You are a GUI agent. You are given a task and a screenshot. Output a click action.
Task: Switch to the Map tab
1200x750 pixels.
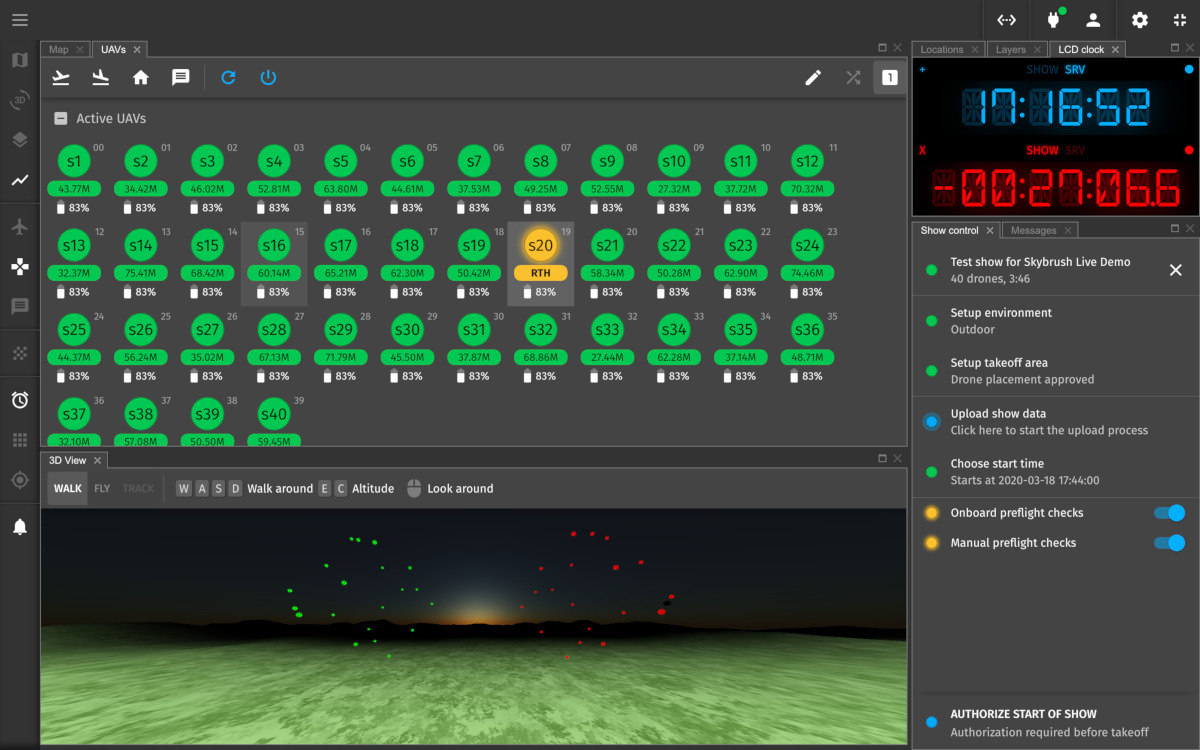tap(59, 48)
